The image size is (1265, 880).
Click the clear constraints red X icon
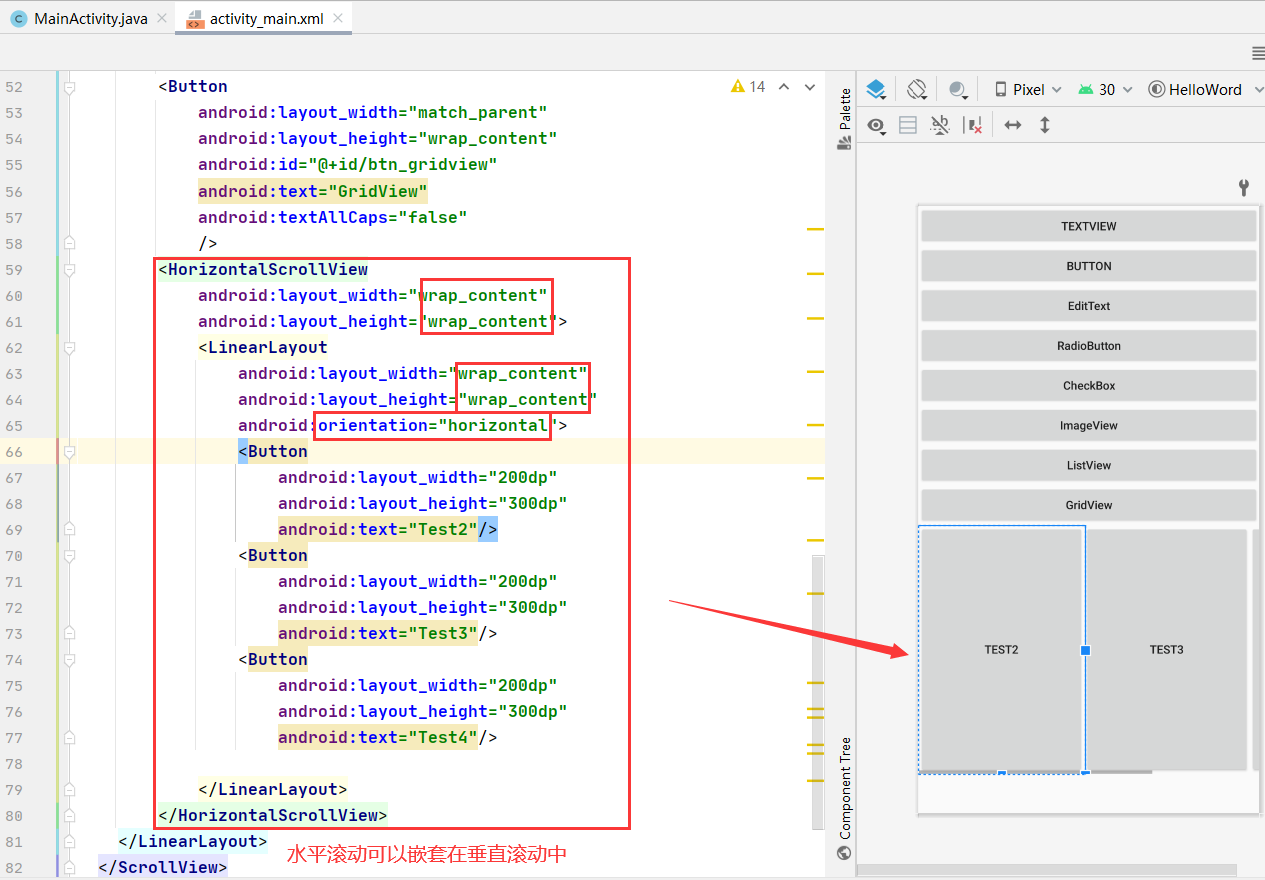coord(972,125)
